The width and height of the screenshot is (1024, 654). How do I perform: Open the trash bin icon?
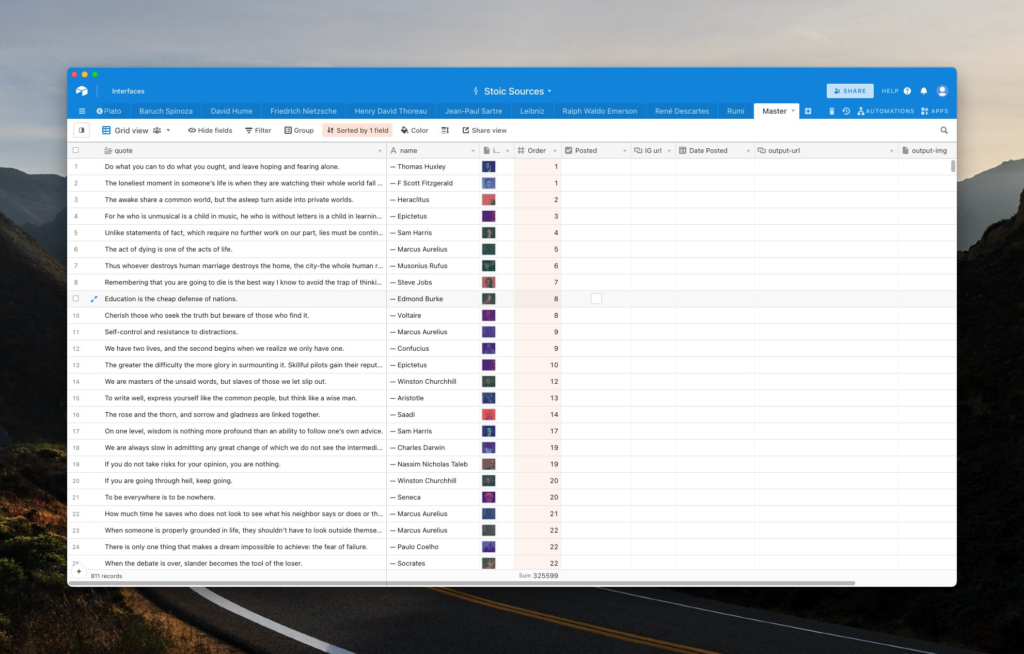point(831,111)
